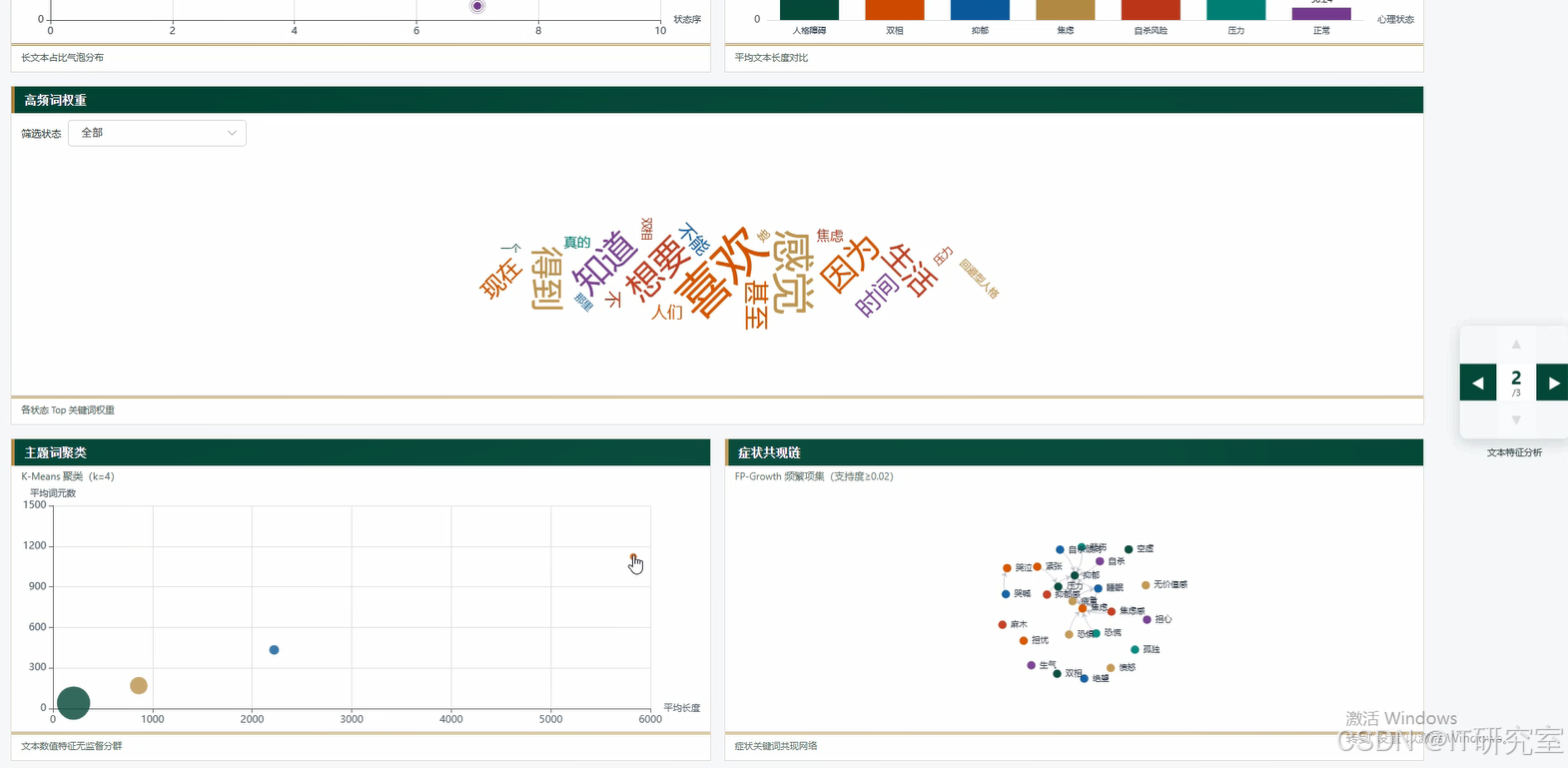Click the purple 正常 bar in bar chart
This screenshot has height=768, width=1568.
1321,14
